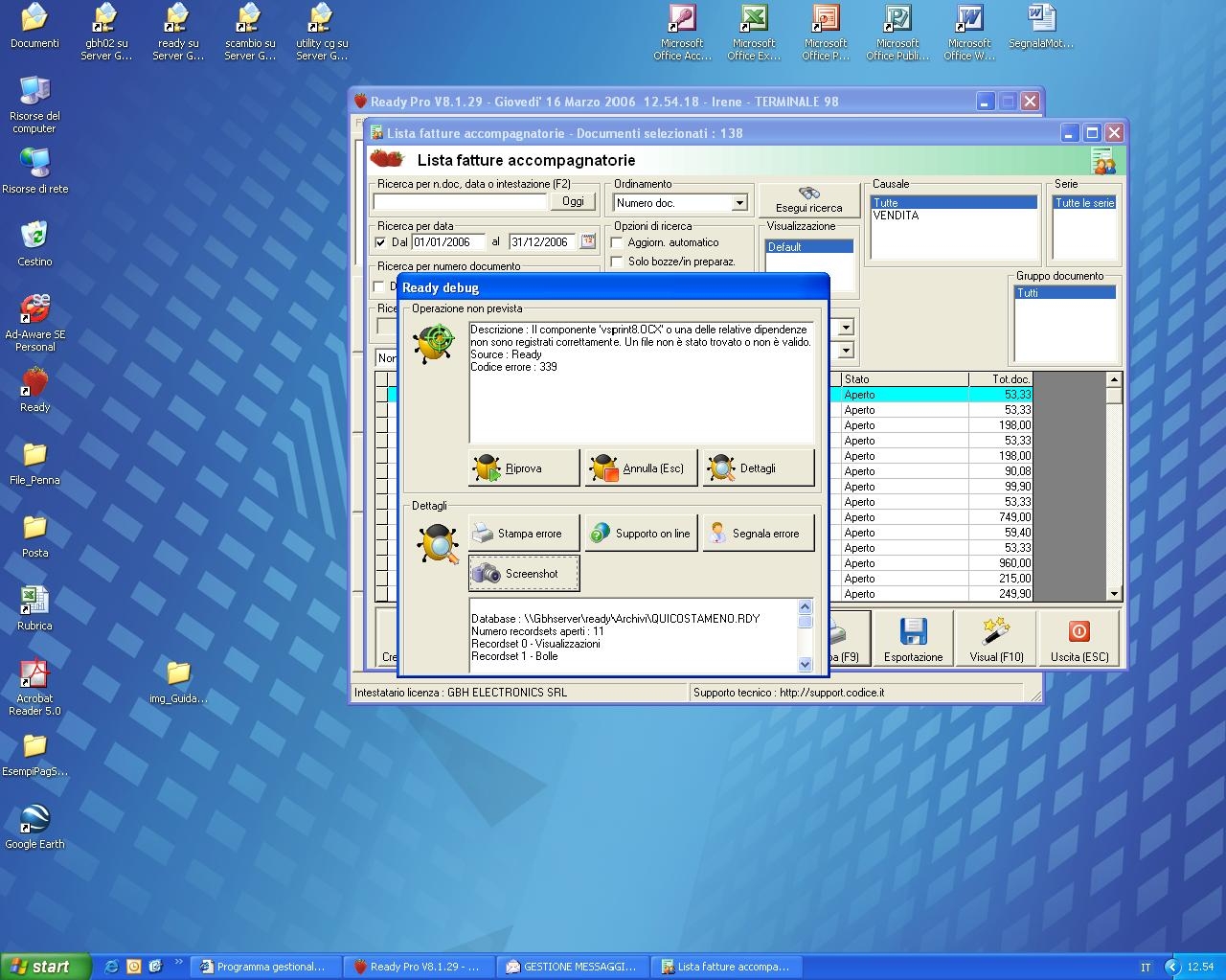The width and height of the screenshot is (1226, 980).
Task: Open Supporto on line
Action: [x=641, y=534]
